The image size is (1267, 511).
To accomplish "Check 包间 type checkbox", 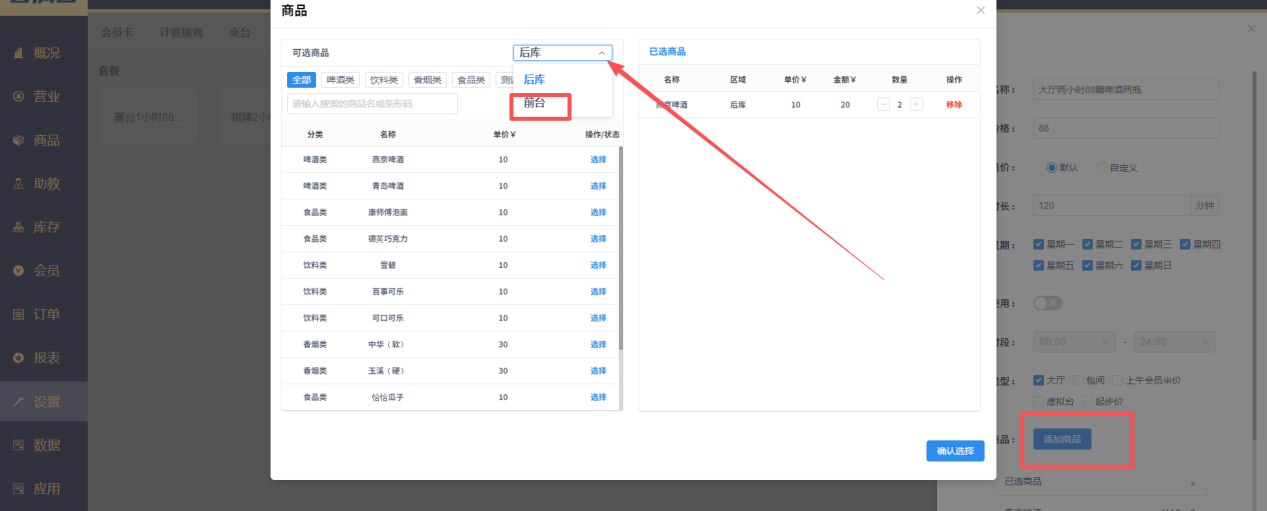I will 1078,380.
